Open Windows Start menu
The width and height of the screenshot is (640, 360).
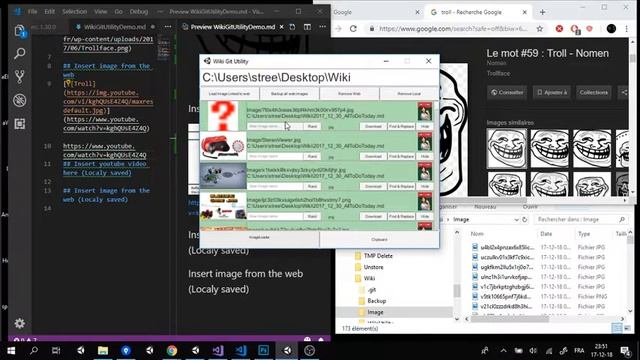11,350
